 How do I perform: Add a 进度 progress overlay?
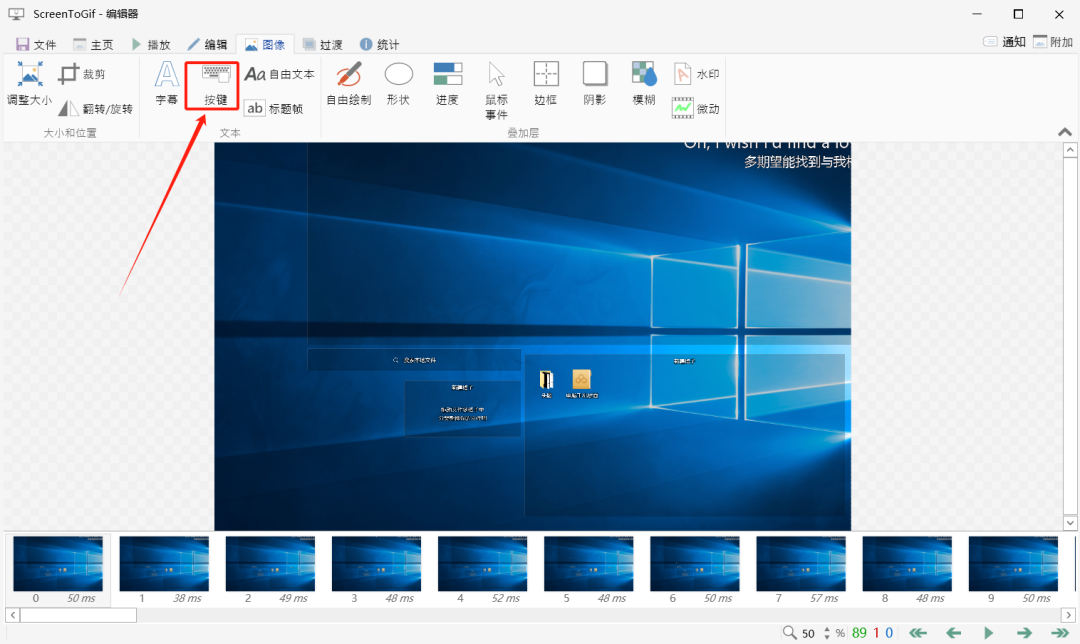point(448,84)
